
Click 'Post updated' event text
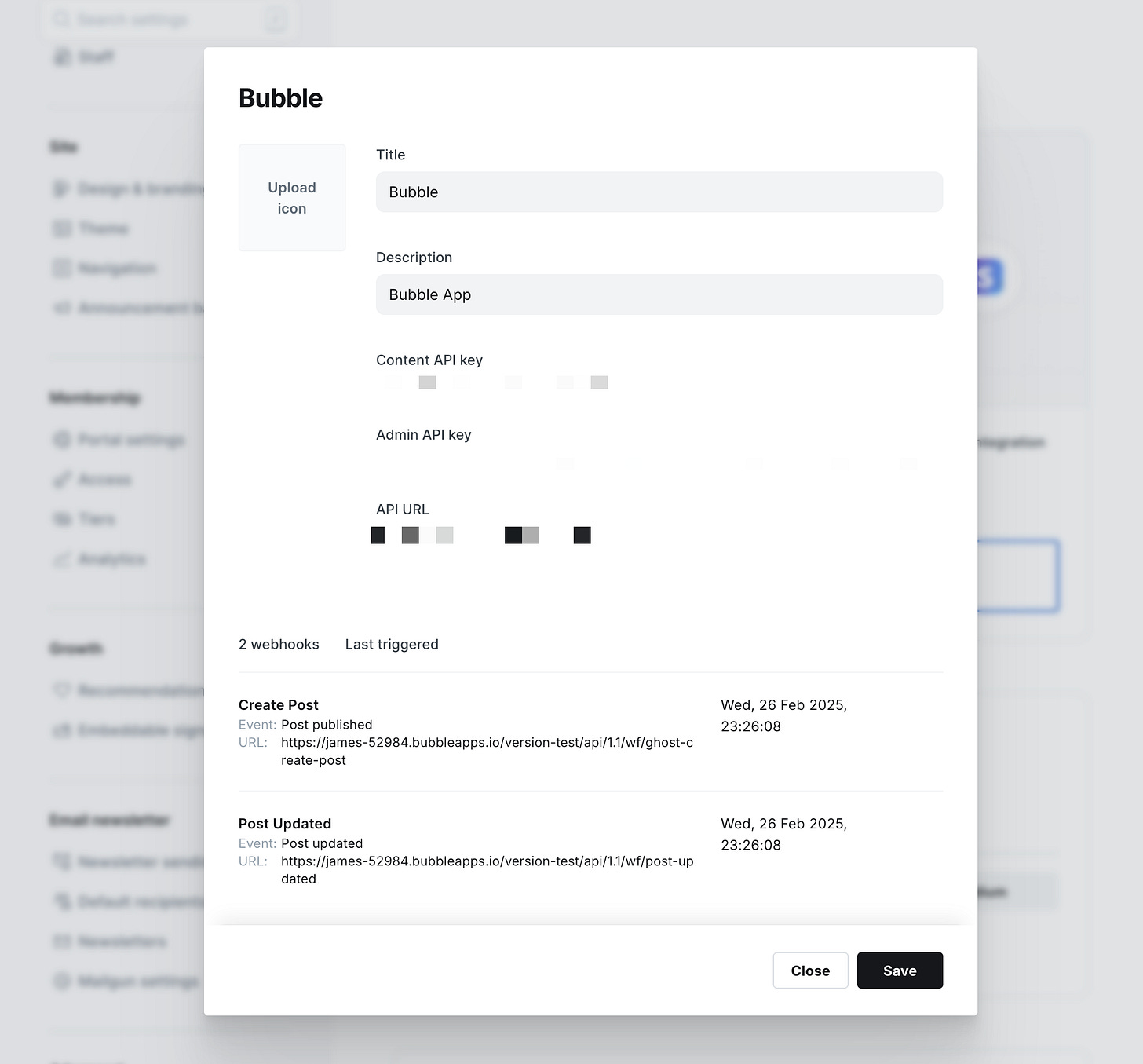tap(322, 843)
